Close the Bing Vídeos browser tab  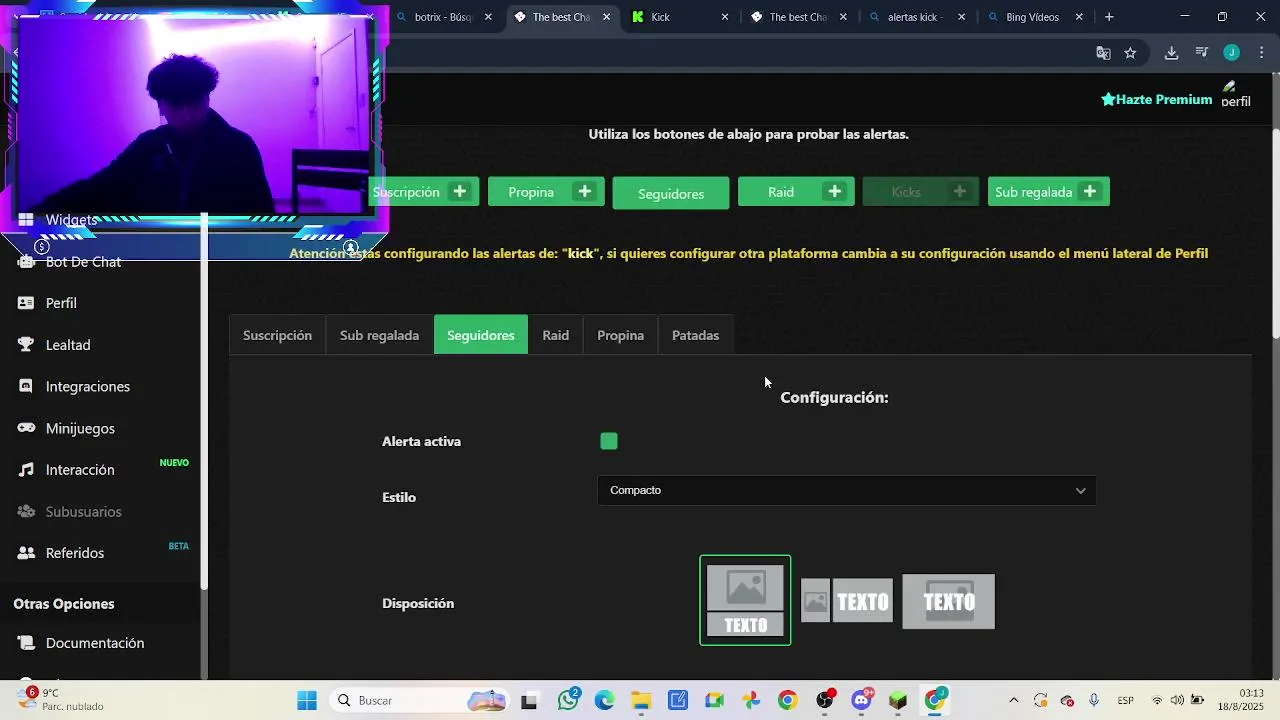pyautogui.click(x=1079, y=17)
